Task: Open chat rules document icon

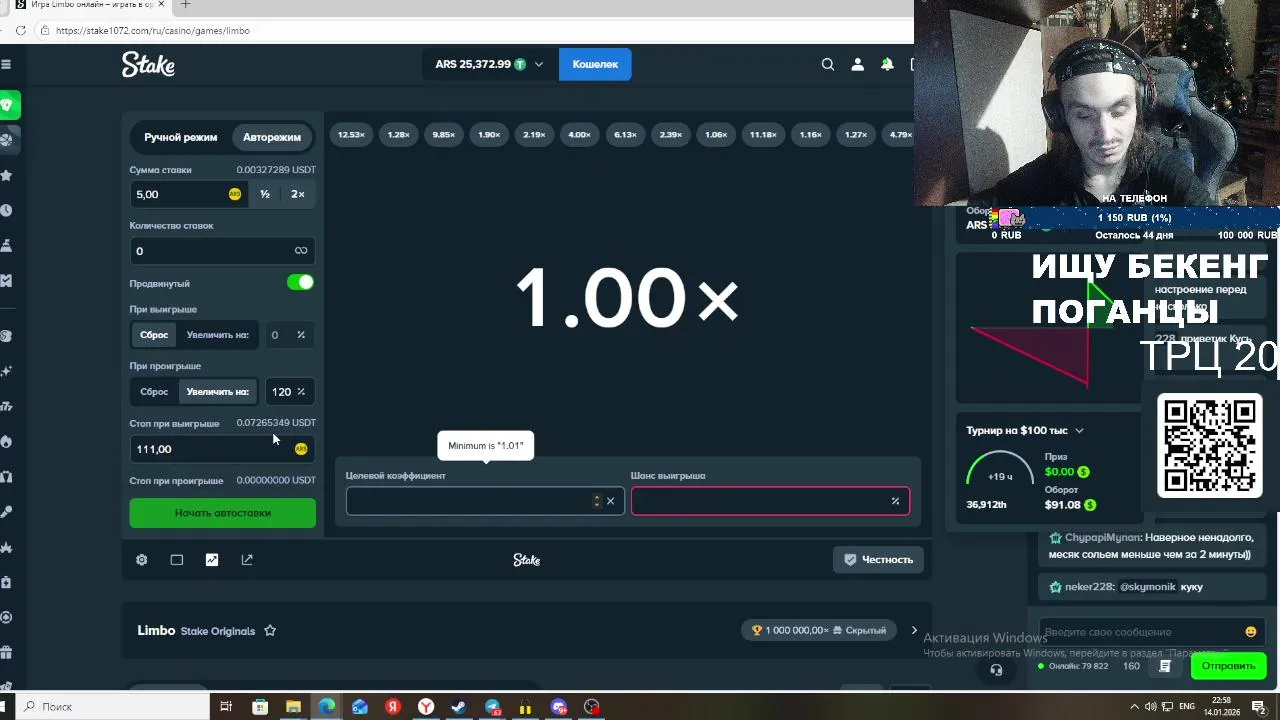Action: 1165,666
